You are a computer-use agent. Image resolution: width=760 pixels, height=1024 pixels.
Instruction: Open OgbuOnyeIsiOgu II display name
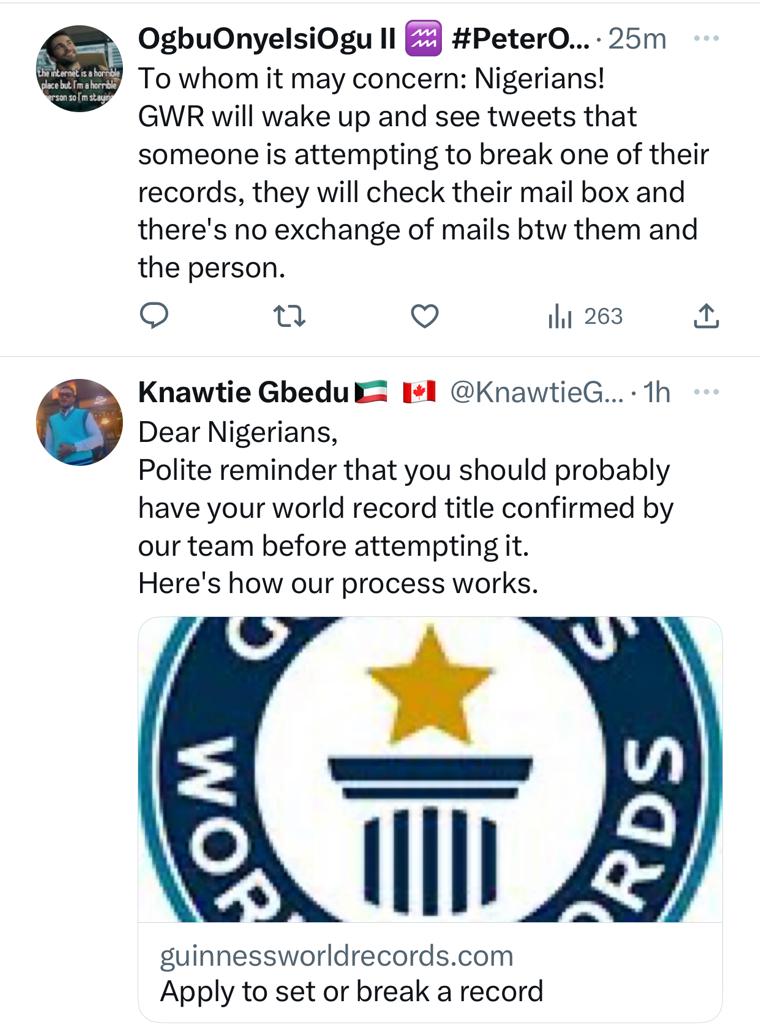(x=266, y=39)
